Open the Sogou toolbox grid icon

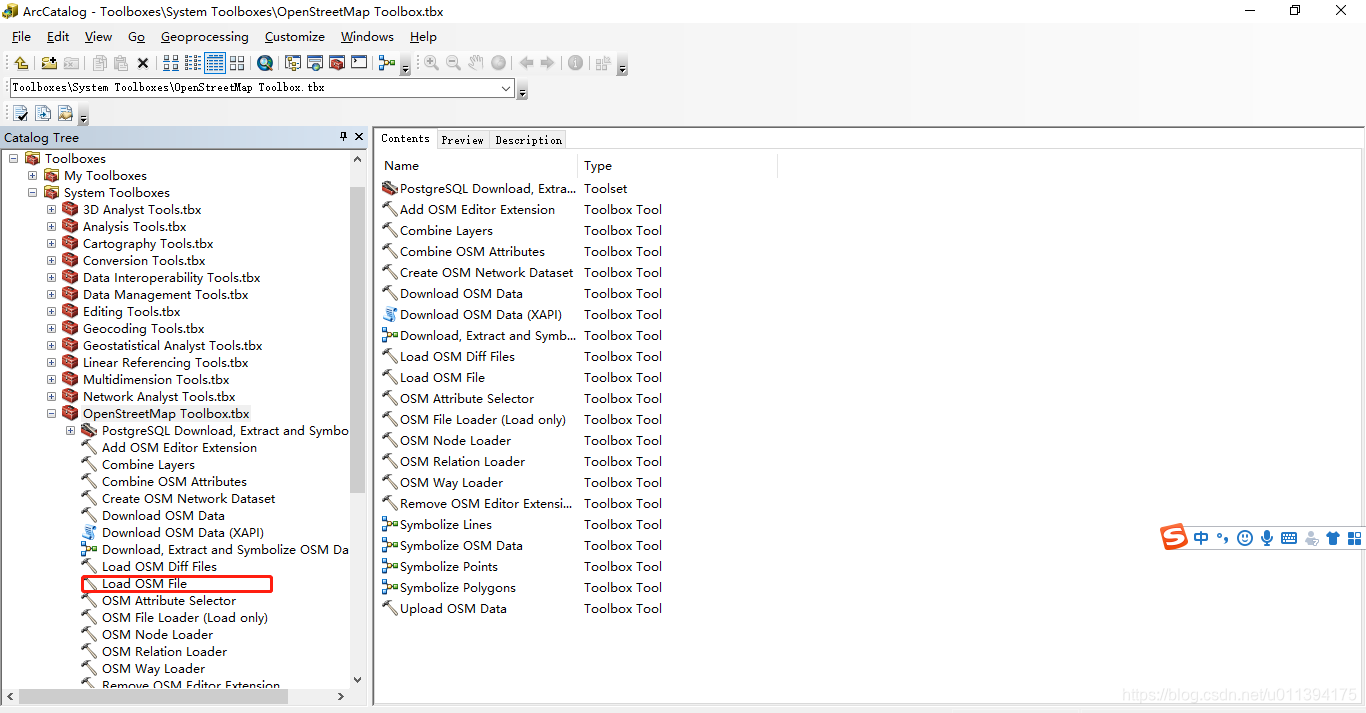1355,538
